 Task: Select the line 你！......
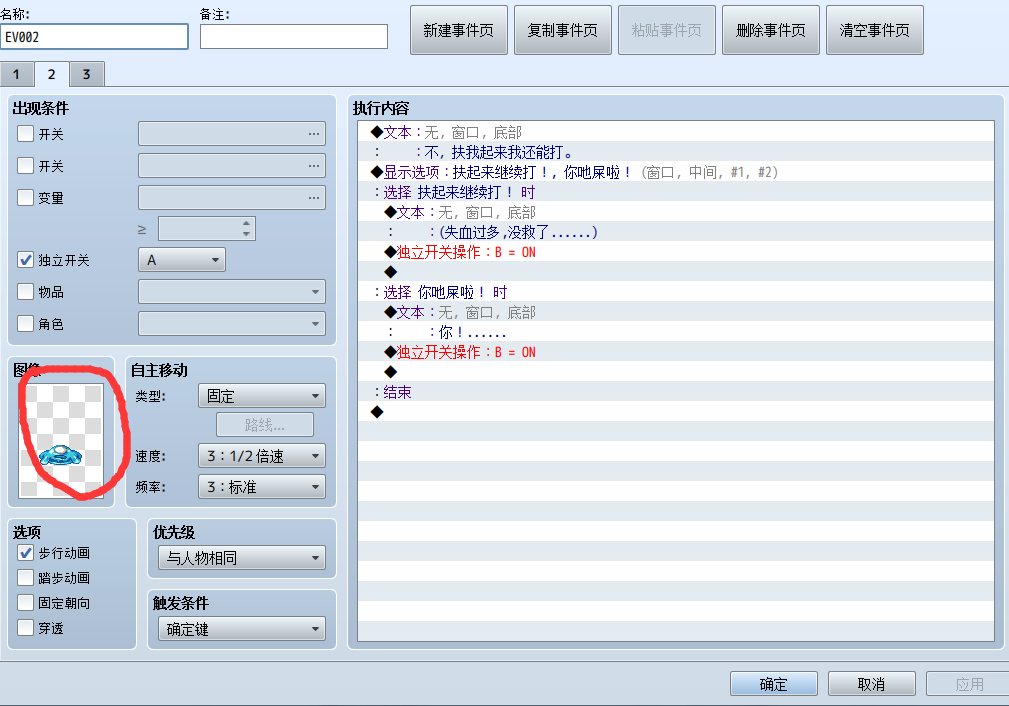676,333
